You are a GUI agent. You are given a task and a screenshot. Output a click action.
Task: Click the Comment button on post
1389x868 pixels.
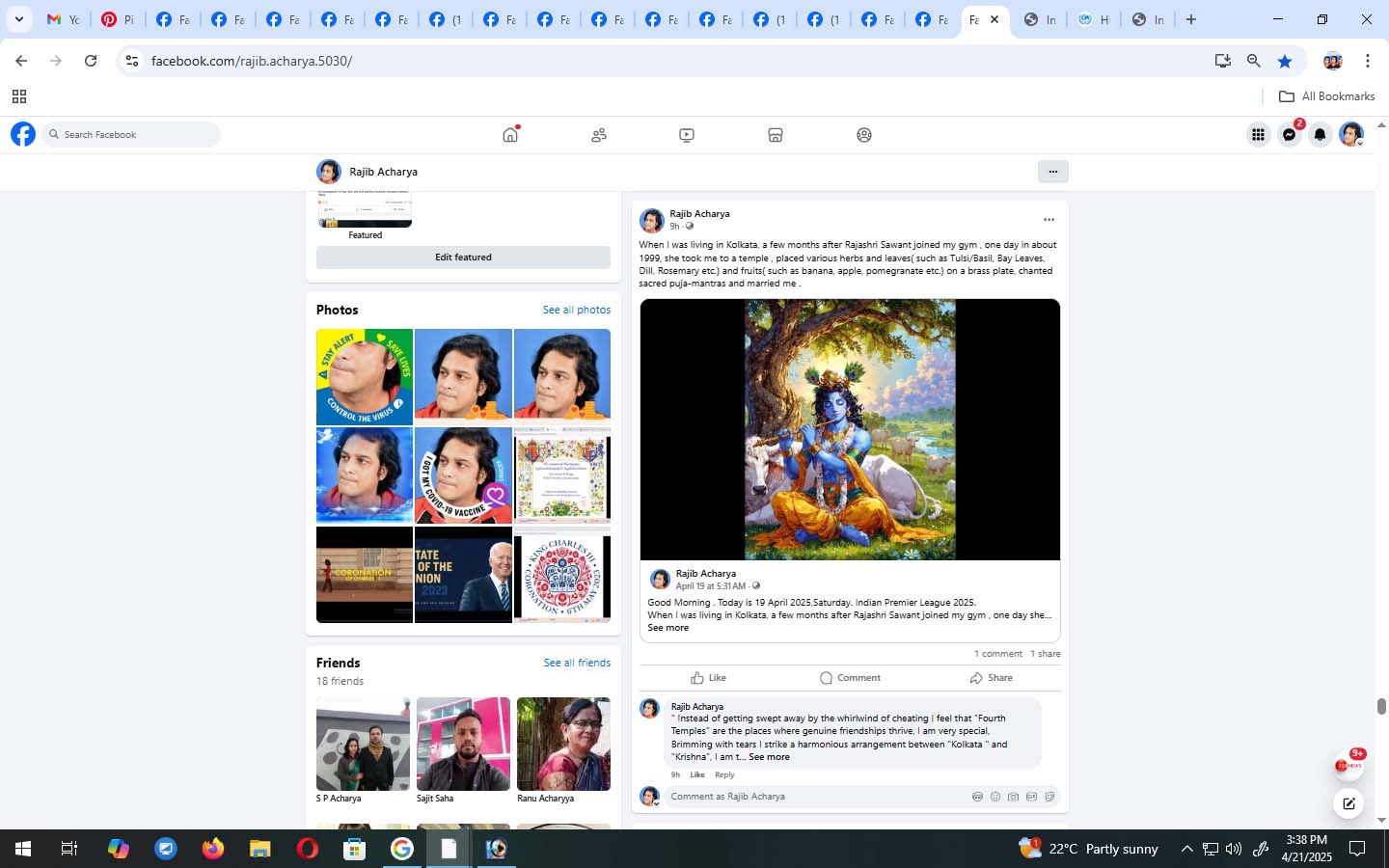(x=850, y=678)
